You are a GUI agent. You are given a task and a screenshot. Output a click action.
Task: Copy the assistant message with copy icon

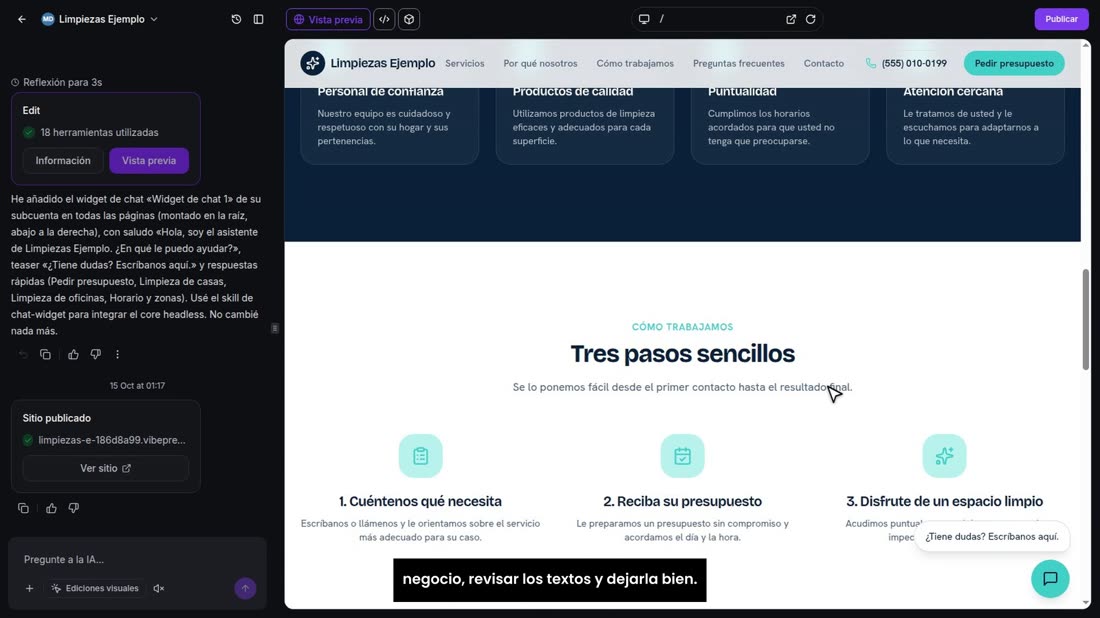(46, 354)
